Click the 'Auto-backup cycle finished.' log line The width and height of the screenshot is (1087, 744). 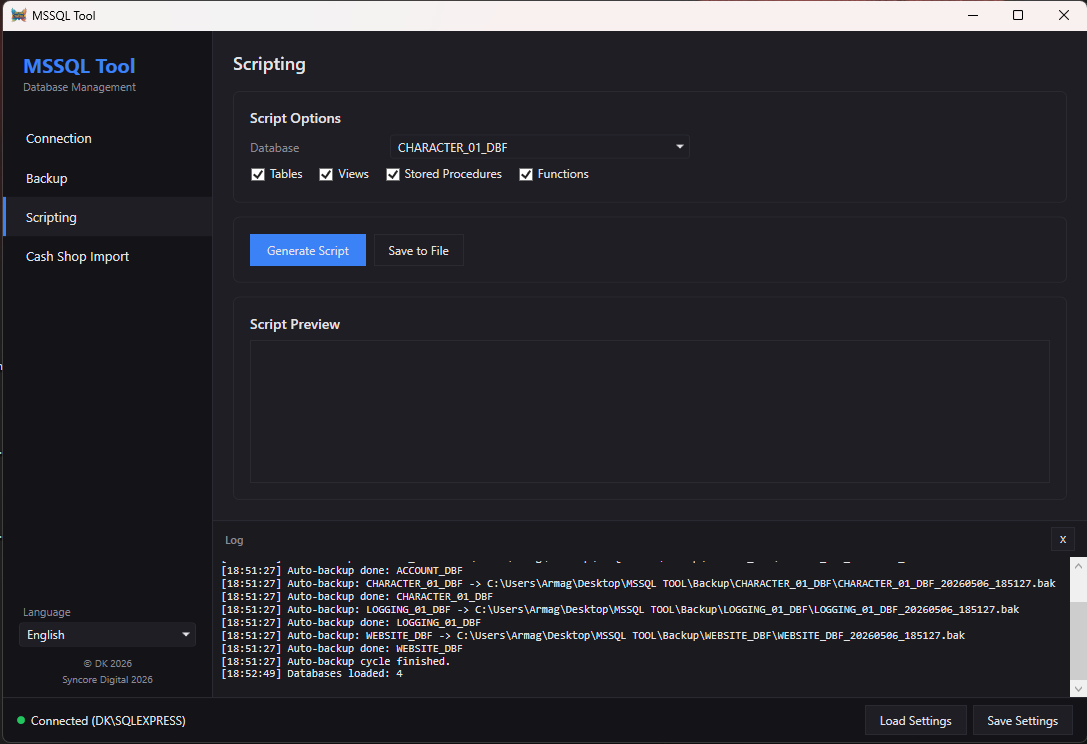[x=336, y=661]
